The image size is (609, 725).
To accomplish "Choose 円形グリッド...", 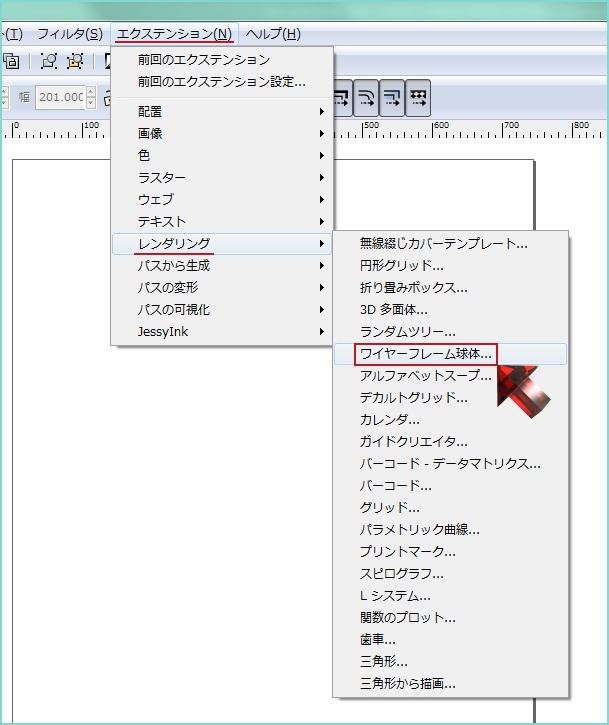I will tap(450, 265).
